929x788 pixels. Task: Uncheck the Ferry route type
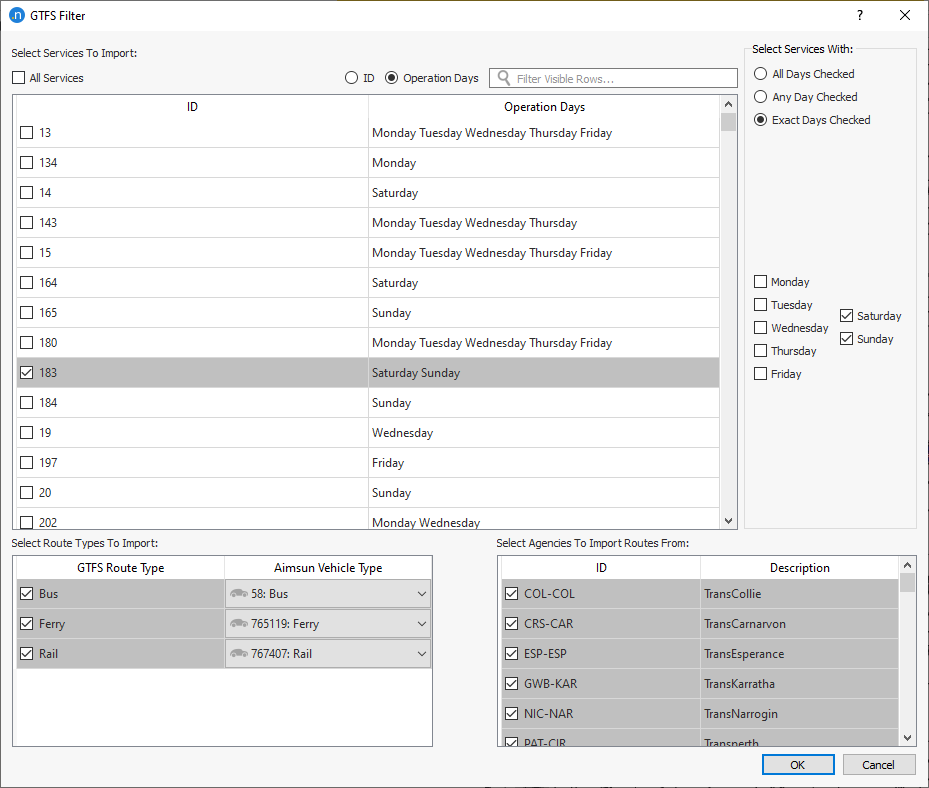[25, 624]
